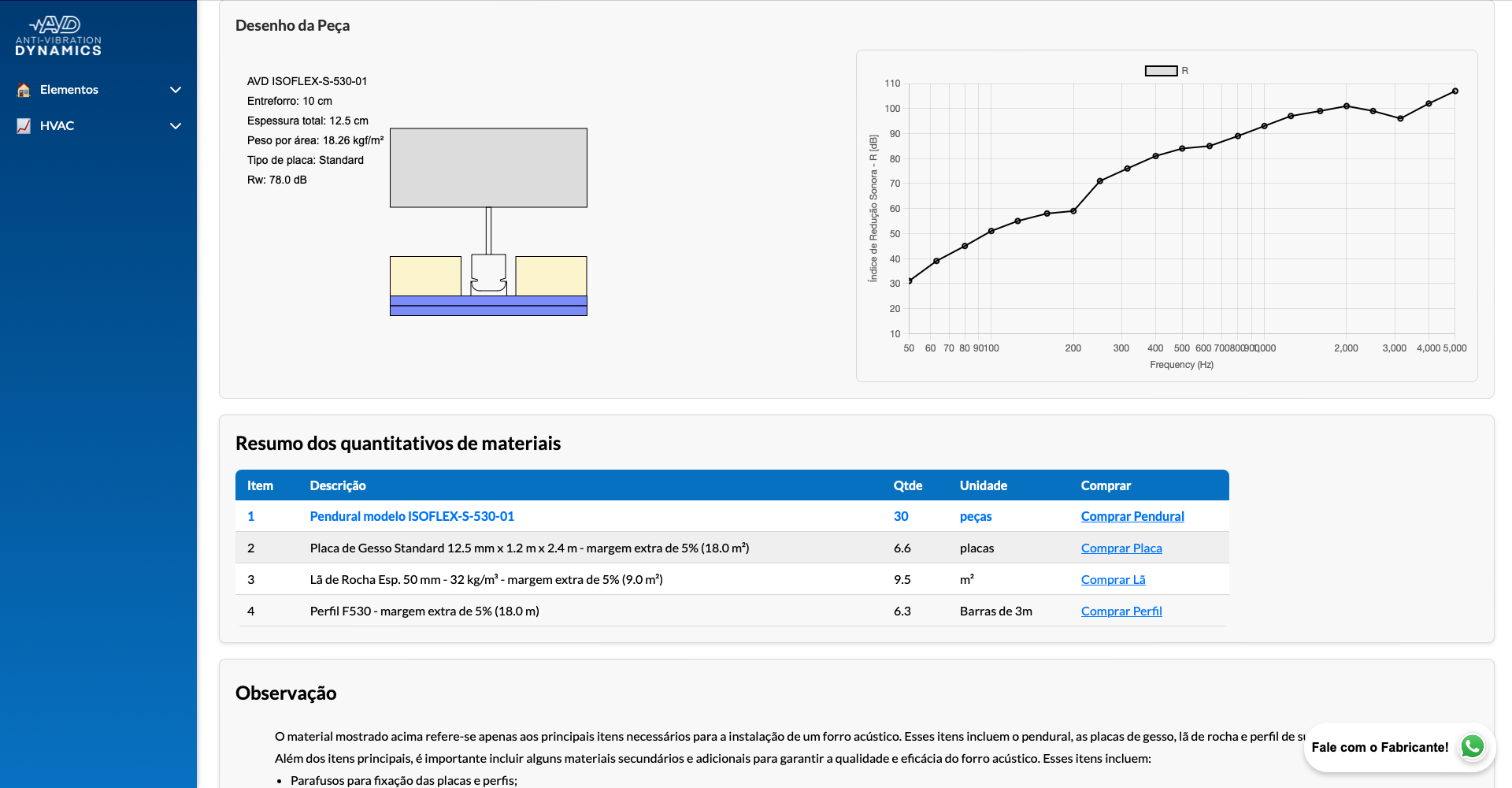Click the Comprar column header
Image resolution: width=1512 pixels, height=788 pixels.
click(1106, 485)
